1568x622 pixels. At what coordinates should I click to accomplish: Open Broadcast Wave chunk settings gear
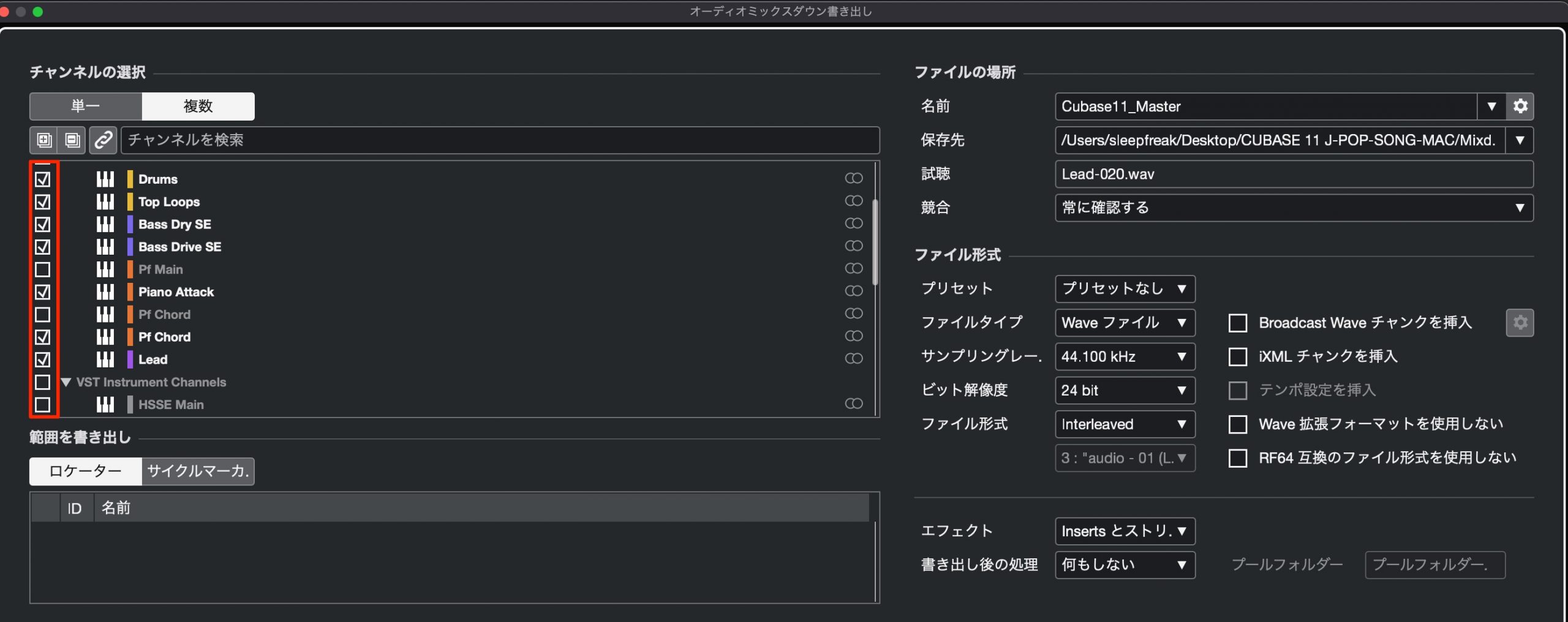coord(1520,323)
